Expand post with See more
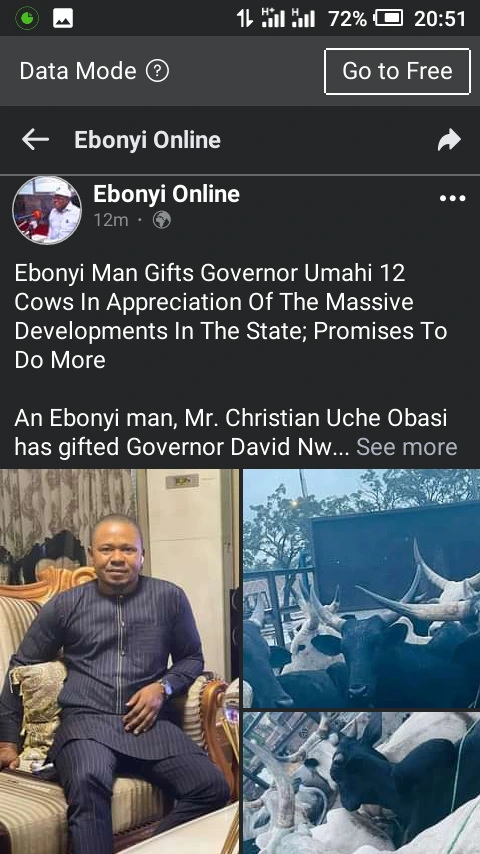480x854 pixels. pos(406,447)
